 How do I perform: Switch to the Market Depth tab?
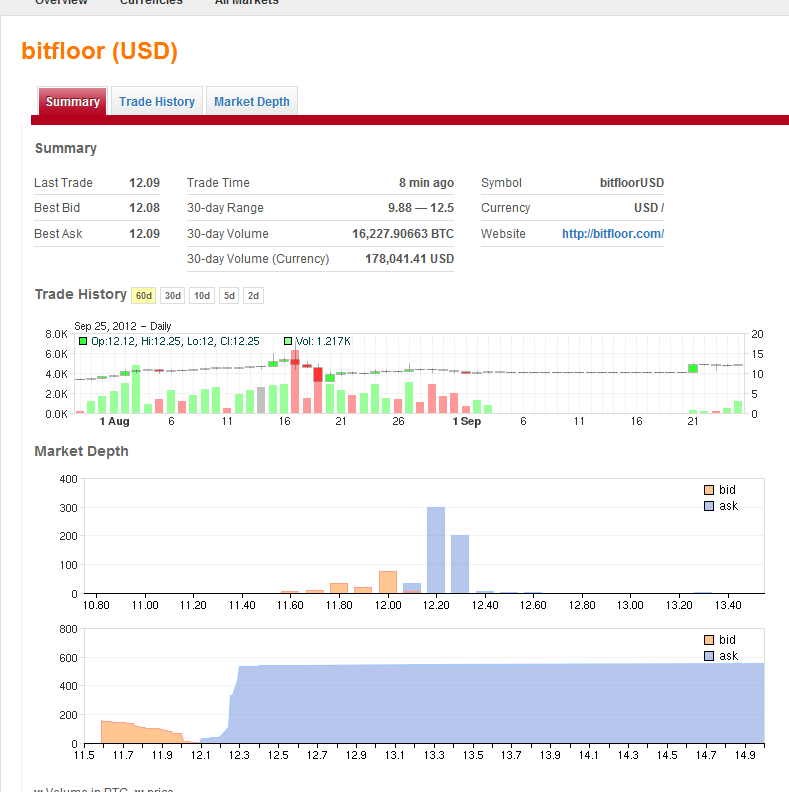click(x=252, y=102)
